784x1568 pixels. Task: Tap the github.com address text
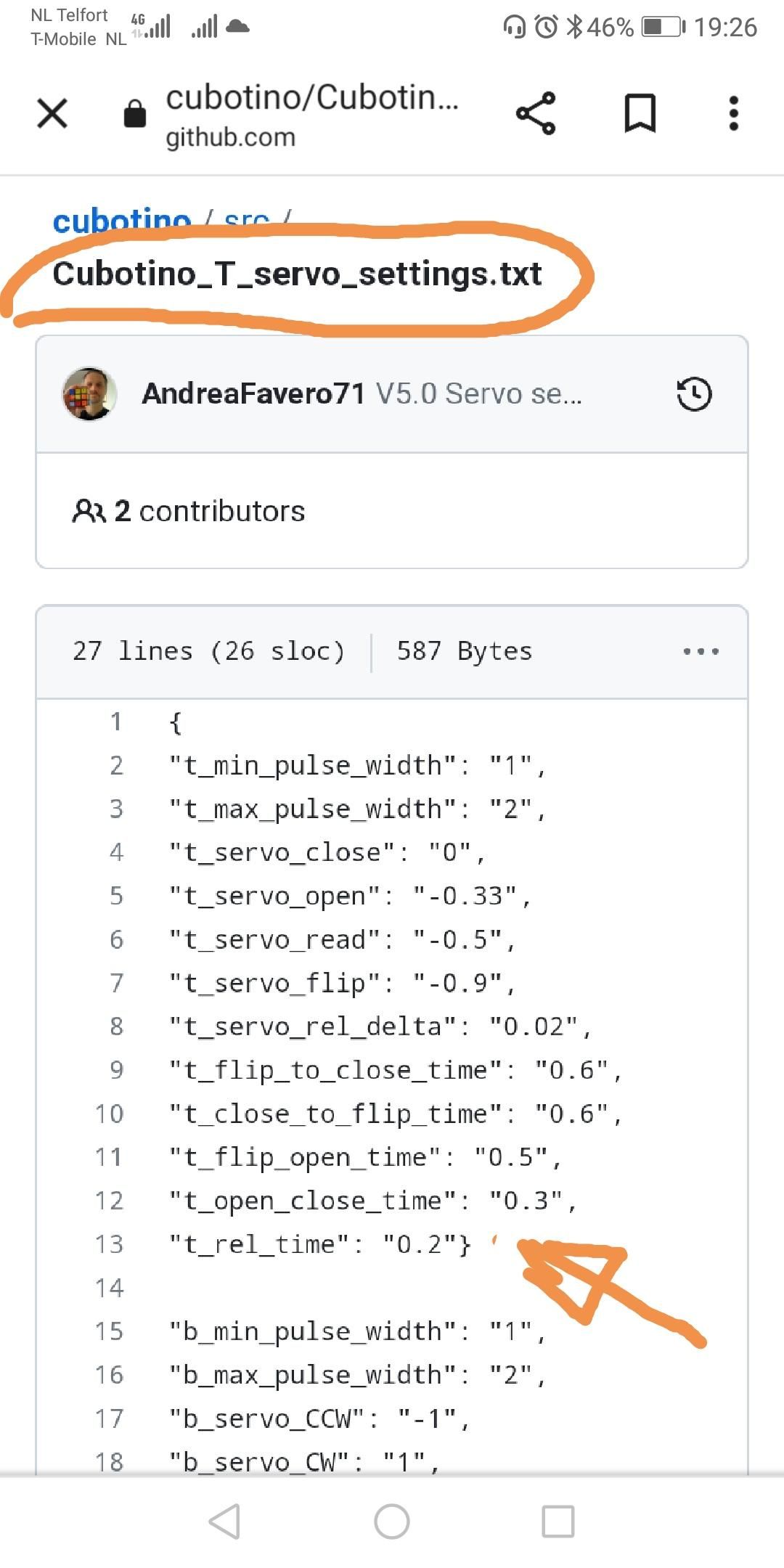point(231,137)
